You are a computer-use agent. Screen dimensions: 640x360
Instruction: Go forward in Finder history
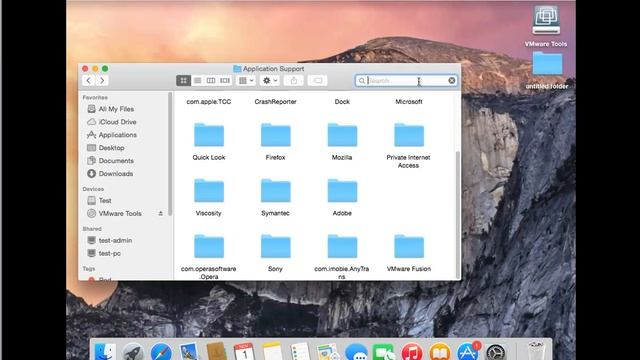click(102, 80)
